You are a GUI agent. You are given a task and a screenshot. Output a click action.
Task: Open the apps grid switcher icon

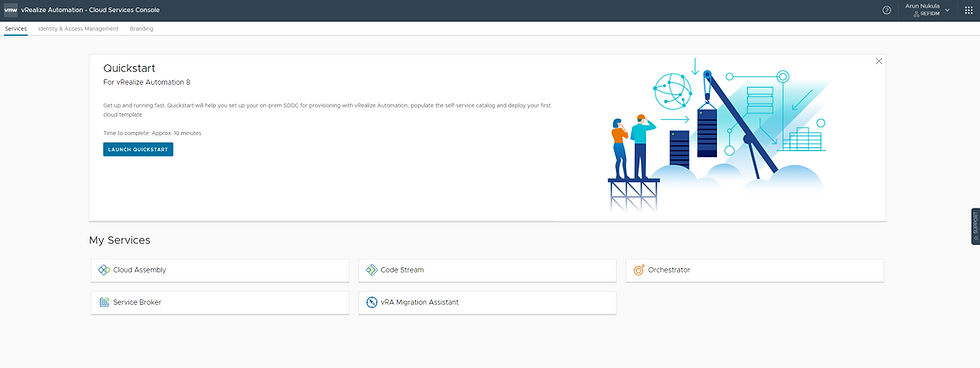click(969, 10)
